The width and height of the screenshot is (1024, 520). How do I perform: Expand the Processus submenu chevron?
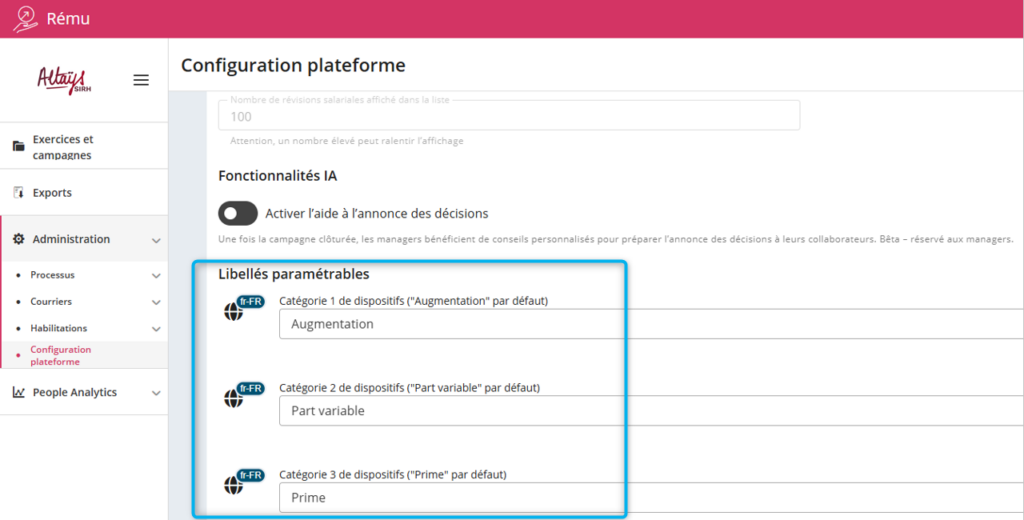pos(156,275)
